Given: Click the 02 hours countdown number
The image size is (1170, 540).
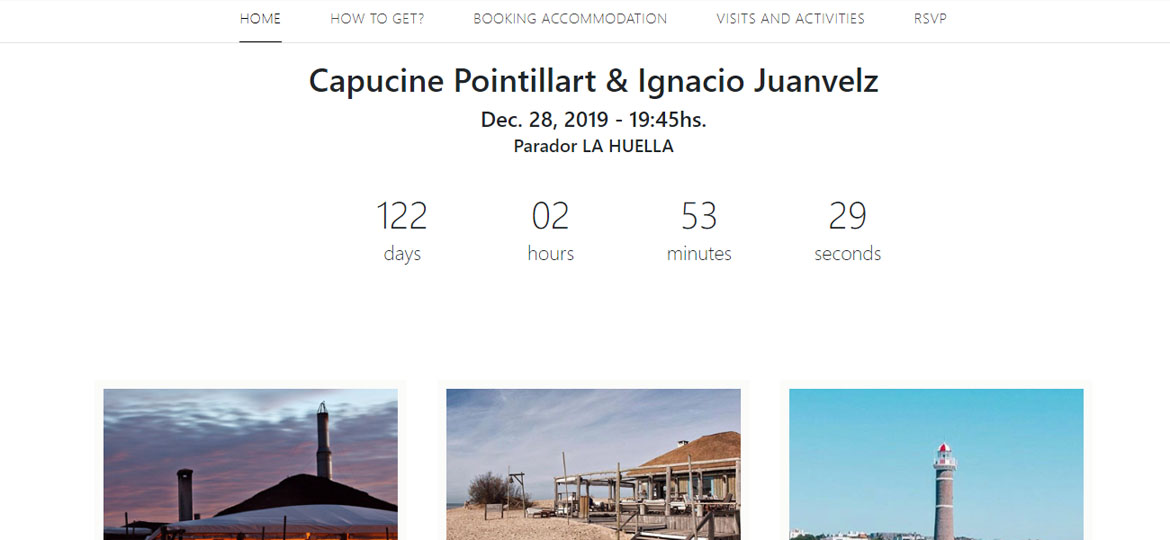Looking at the screenshot, I should click(551, 216).
